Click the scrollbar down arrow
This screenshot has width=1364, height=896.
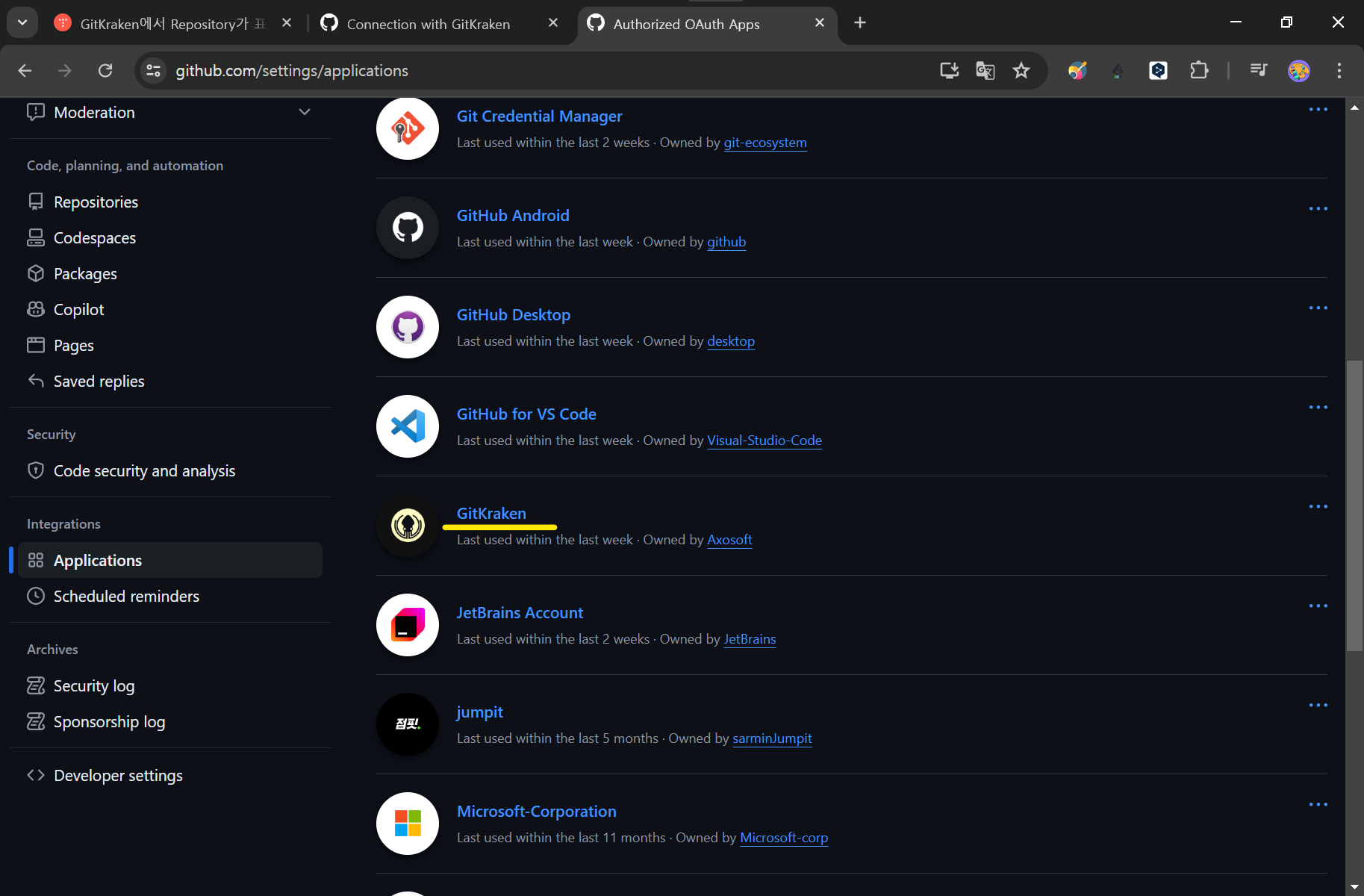[x=1354, y=887]
